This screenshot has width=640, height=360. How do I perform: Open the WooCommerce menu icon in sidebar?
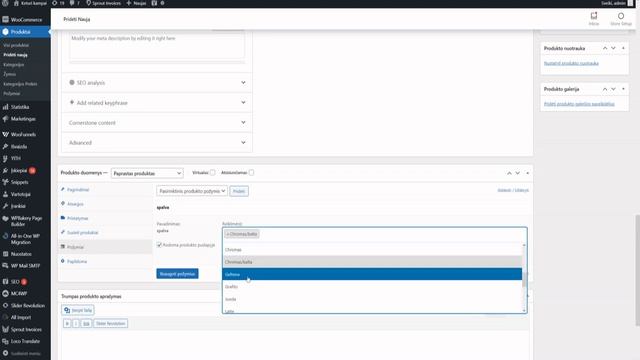click(5, 19)
